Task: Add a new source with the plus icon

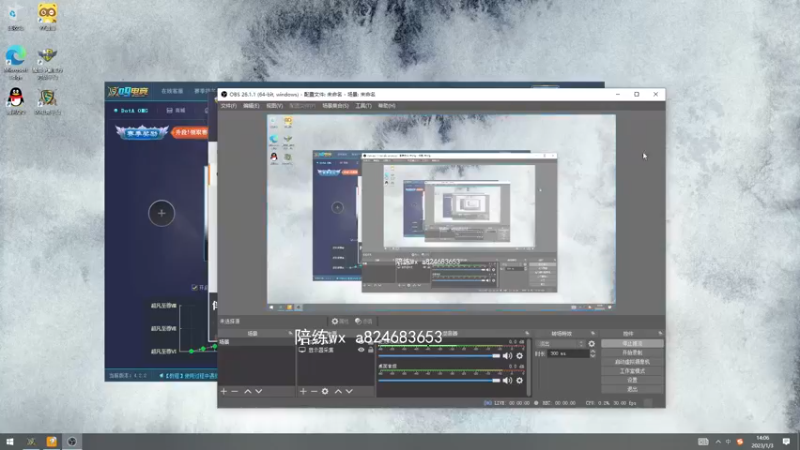Action: 303,391
